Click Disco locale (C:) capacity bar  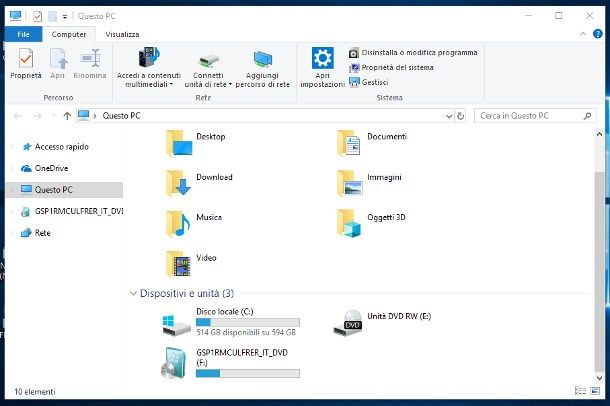[x=248, y=322]
